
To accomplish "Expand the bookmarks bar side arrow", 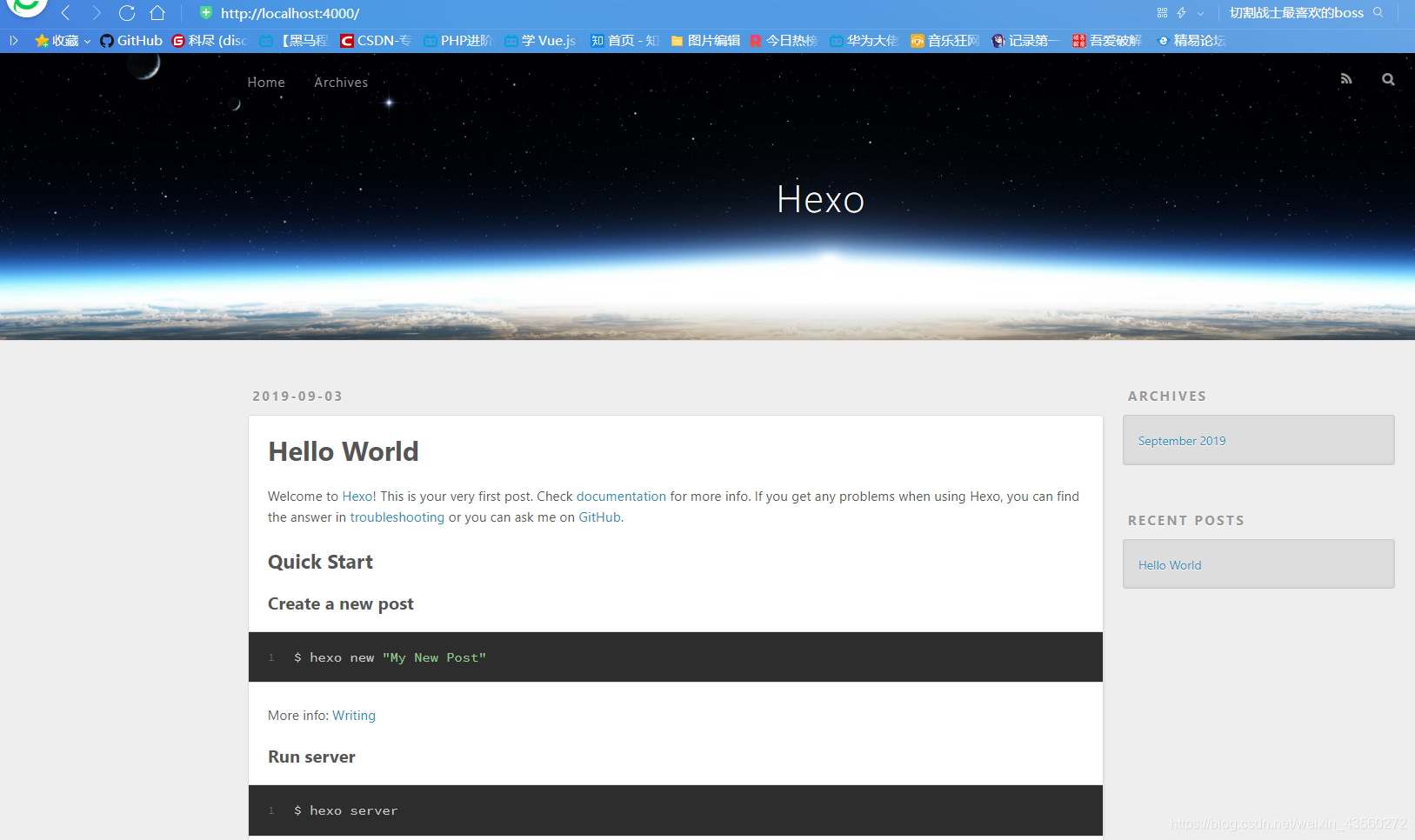I will (x=14, y=40).
